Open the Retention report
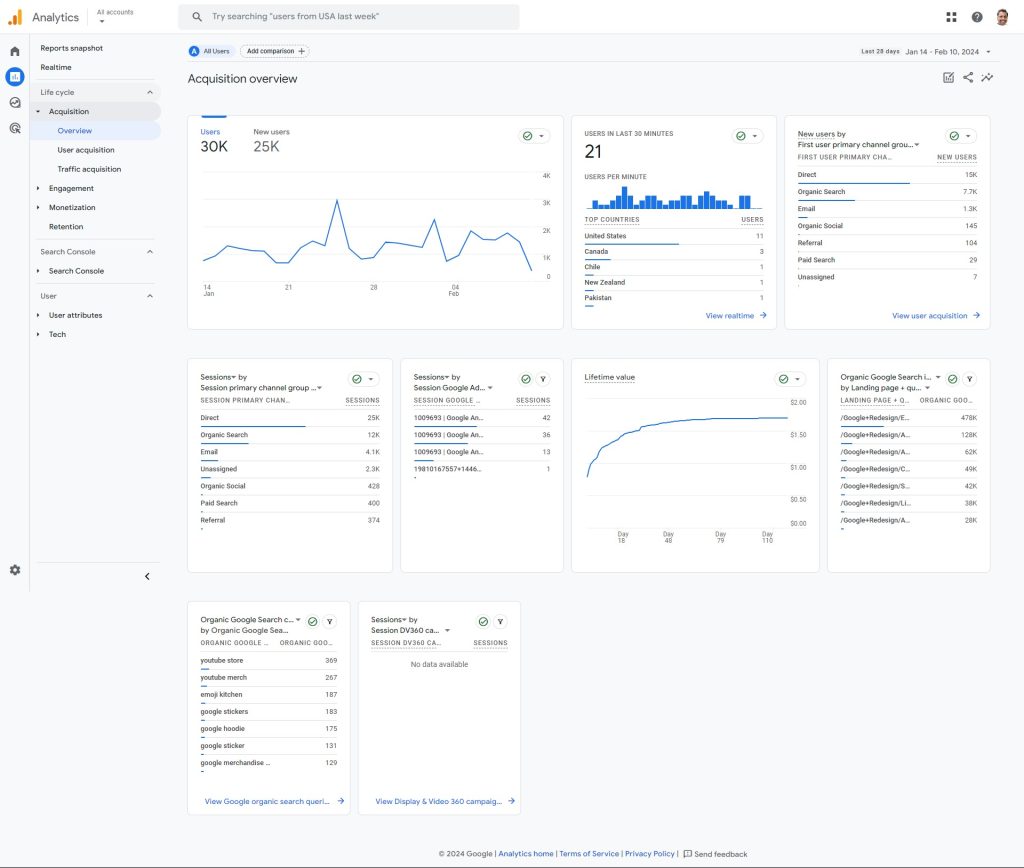The height and width of the screenshot is (868, 1024). click(x=66, y=227)
